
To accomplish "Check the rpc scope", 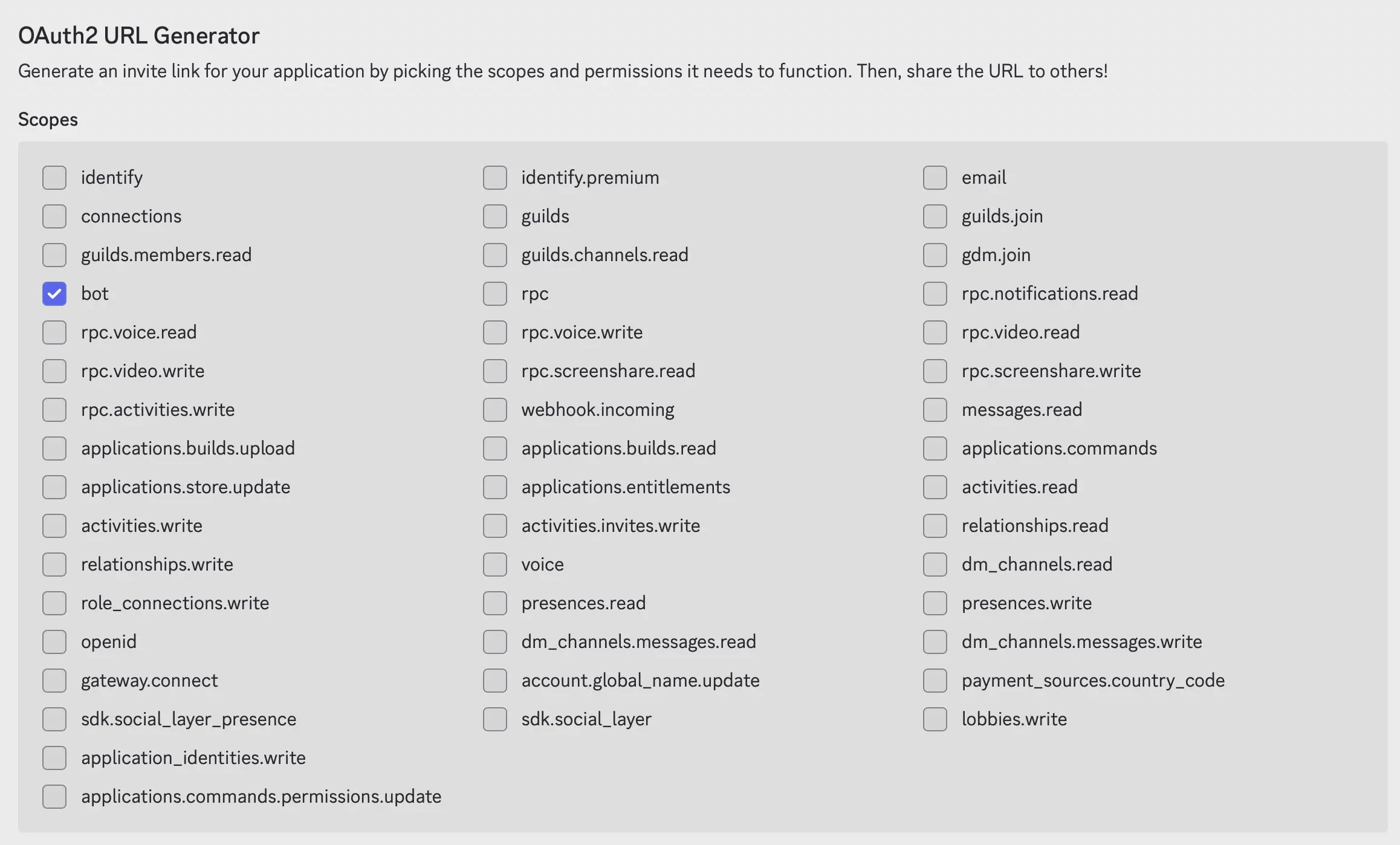I will (x=494, y=294).
